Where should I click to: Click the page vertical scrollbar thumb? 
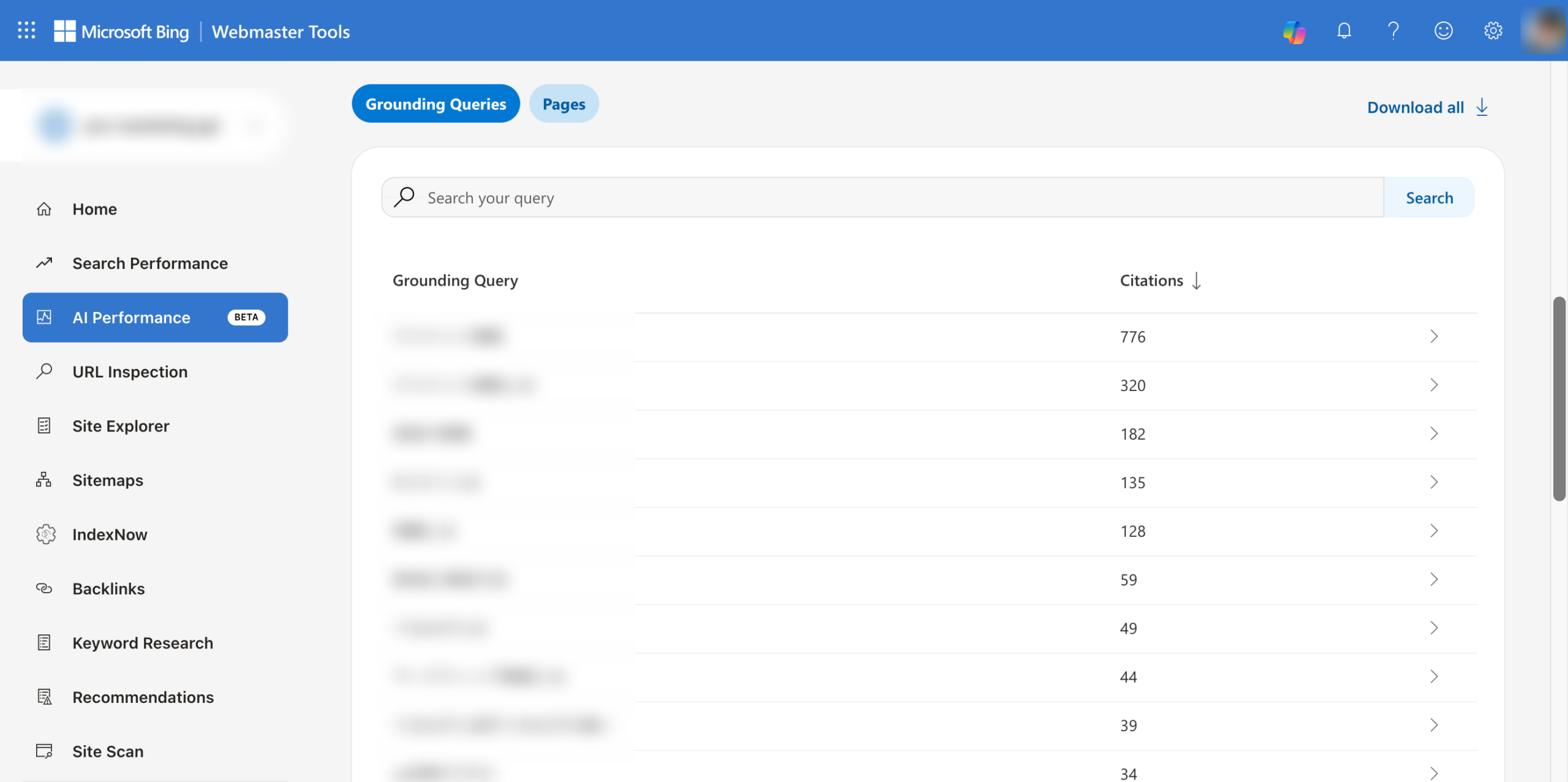coord(1559,398)
